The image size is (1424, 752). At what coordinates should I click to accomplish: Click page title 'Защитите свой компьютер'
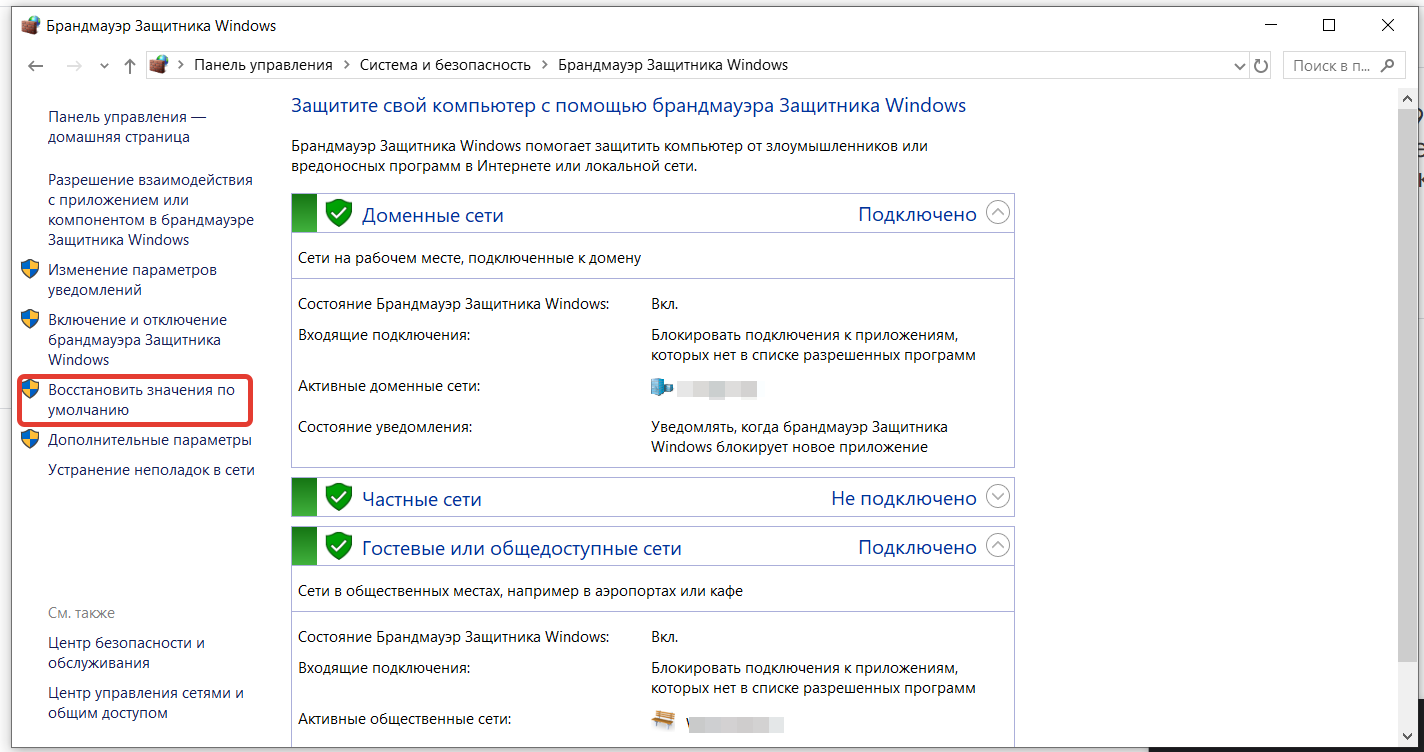click(628, 105)
